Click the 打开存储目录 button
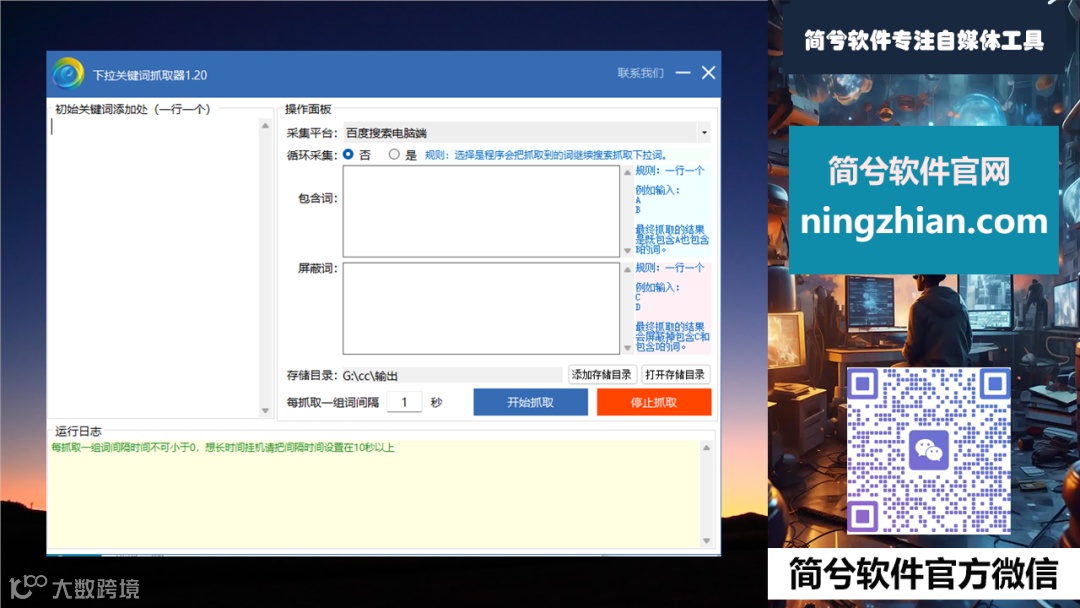1080x608 pixels. pyautogui.click(x=675, y=375)
